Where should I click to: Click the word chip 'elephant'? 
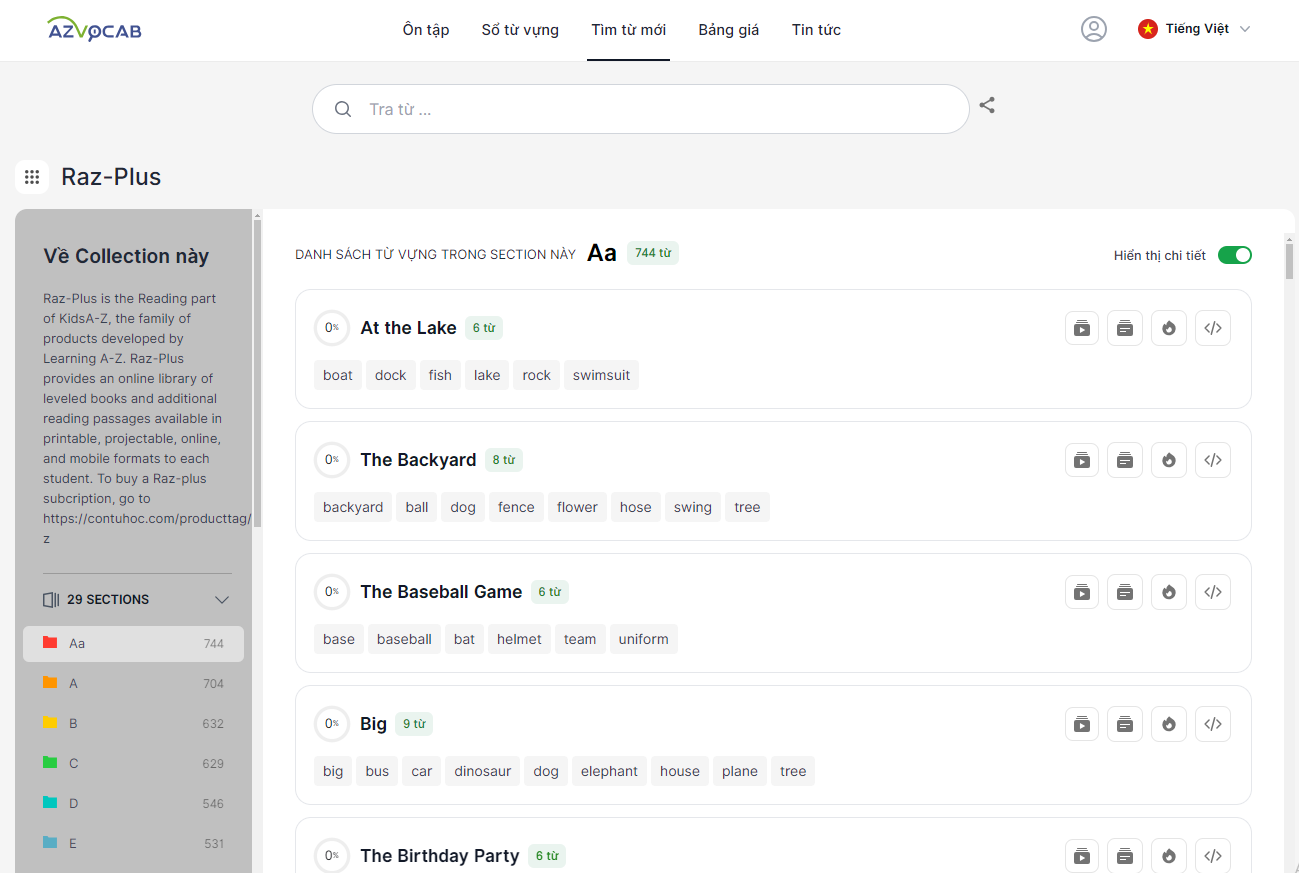pos(609,771)
